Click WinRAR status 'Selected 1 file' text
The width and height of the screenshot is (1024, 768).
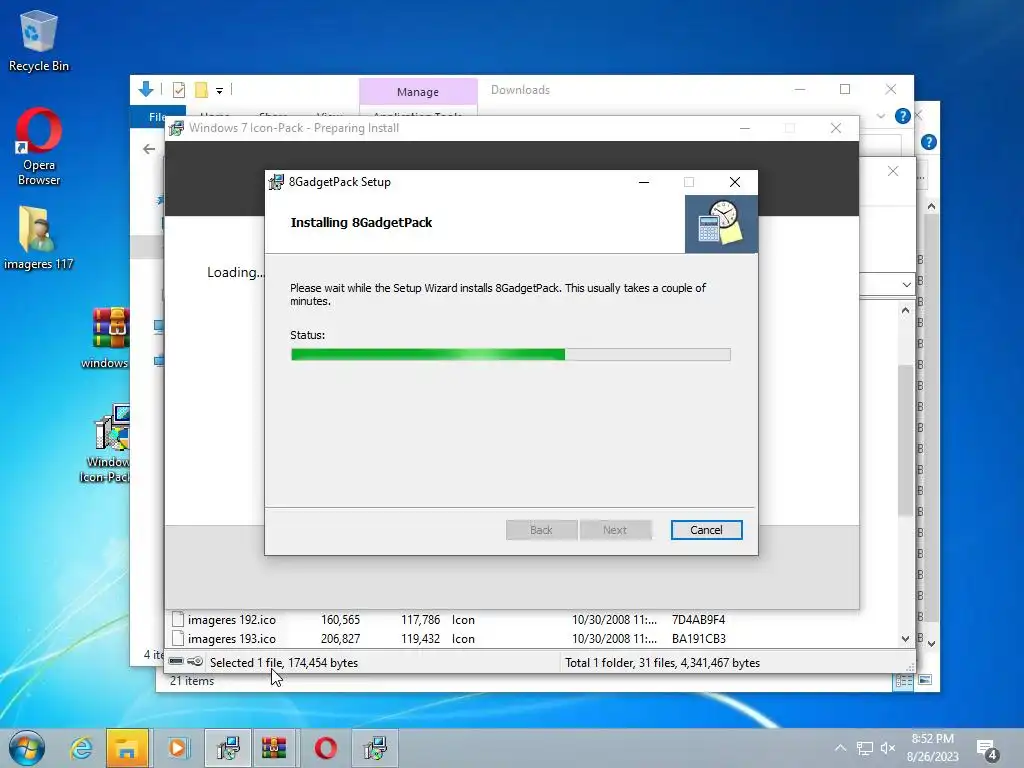coord(283,662)
